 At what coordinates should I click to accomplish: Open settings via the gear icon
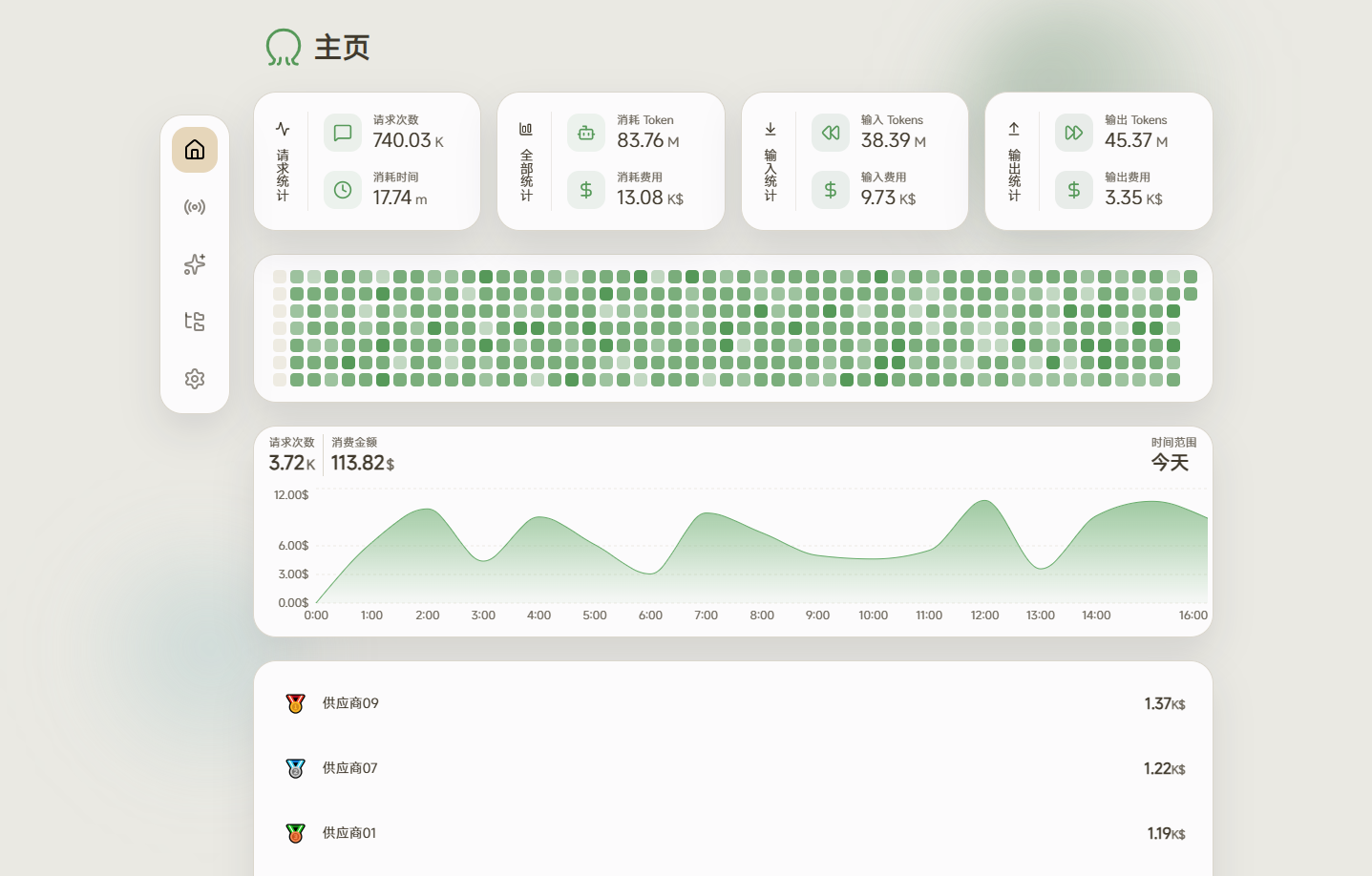click(195, 379)
